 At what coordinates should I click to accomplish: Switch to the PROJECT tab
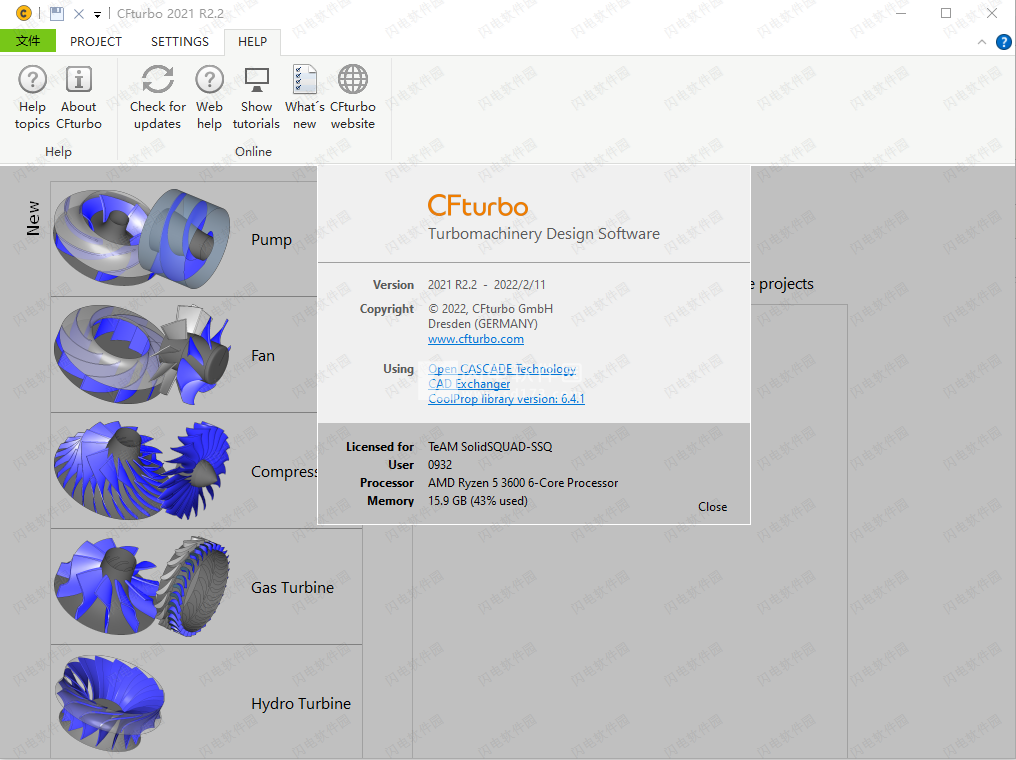(x=96, y=41)
